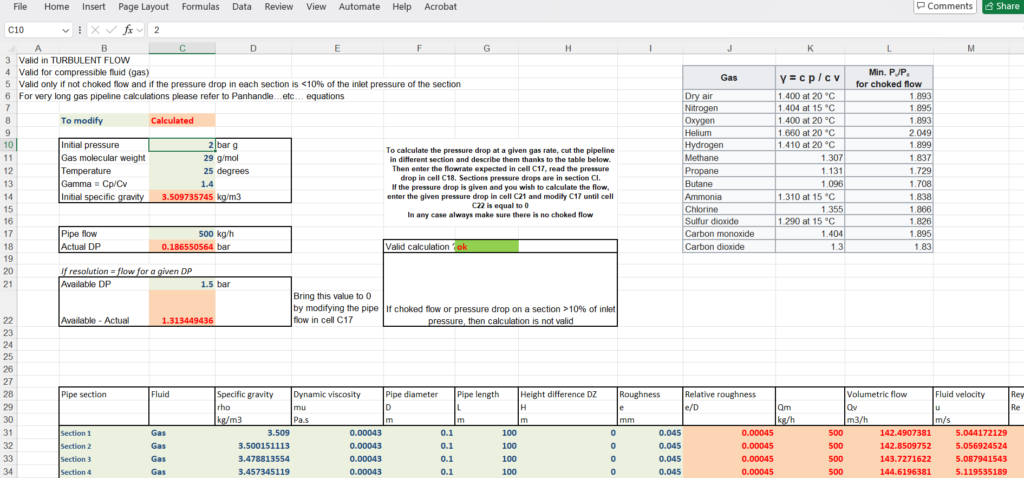Click the Enter checkmark in formula bar
1024x478 pixels.
click(111, 30)
